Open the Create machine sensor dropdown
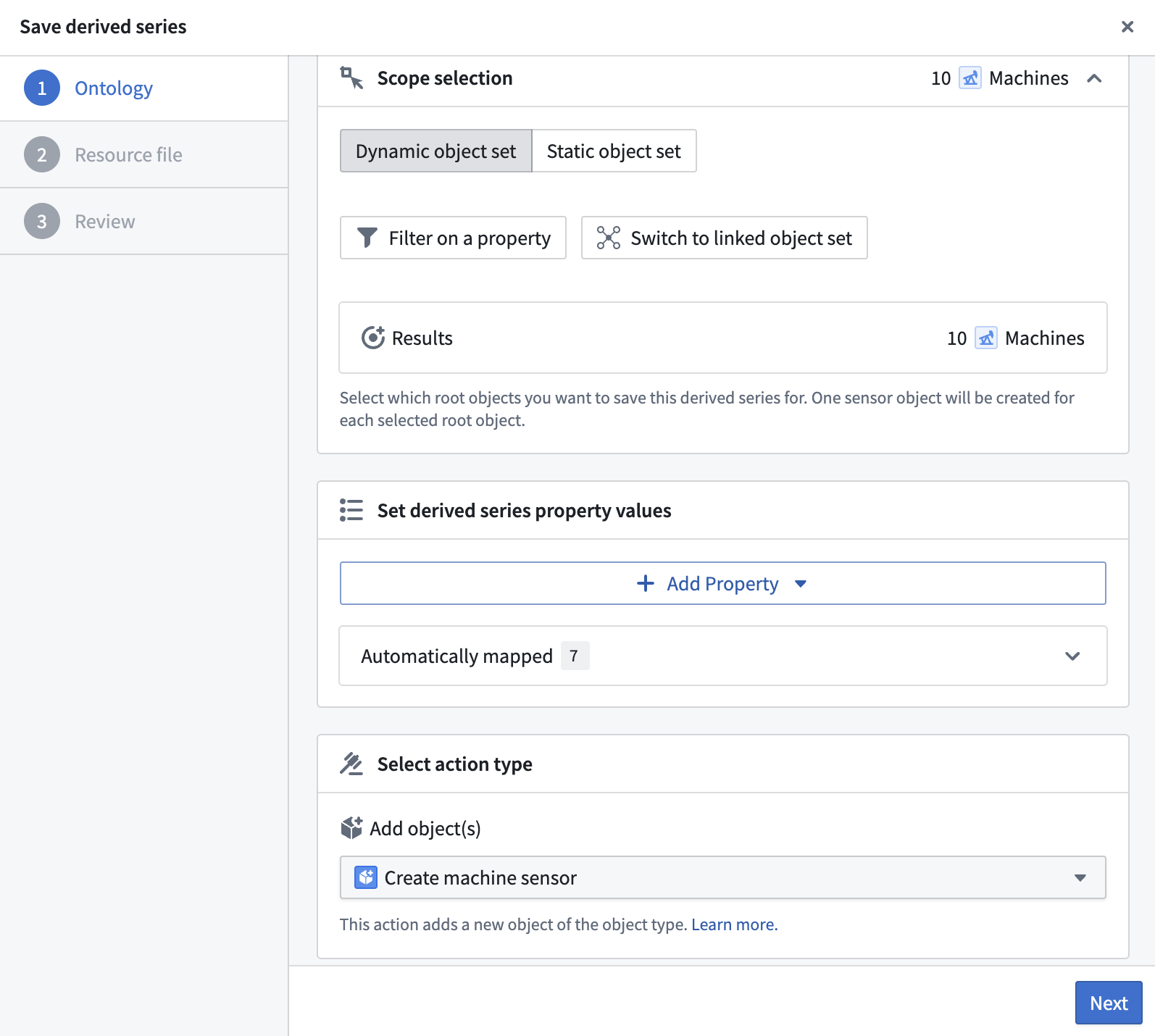This screenshot has width=1155, height=1036. pos(722,877)
